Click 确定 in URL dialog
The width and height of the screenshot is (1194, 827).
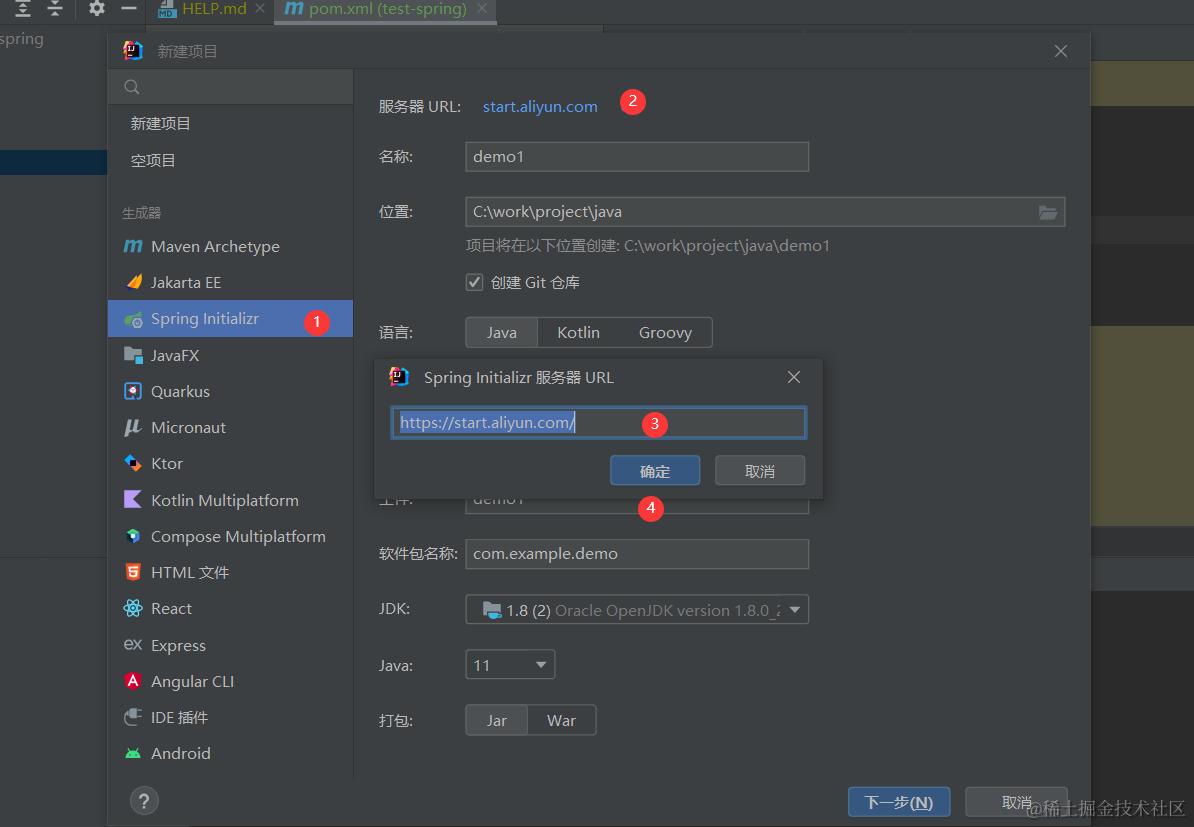click(655, 471)
